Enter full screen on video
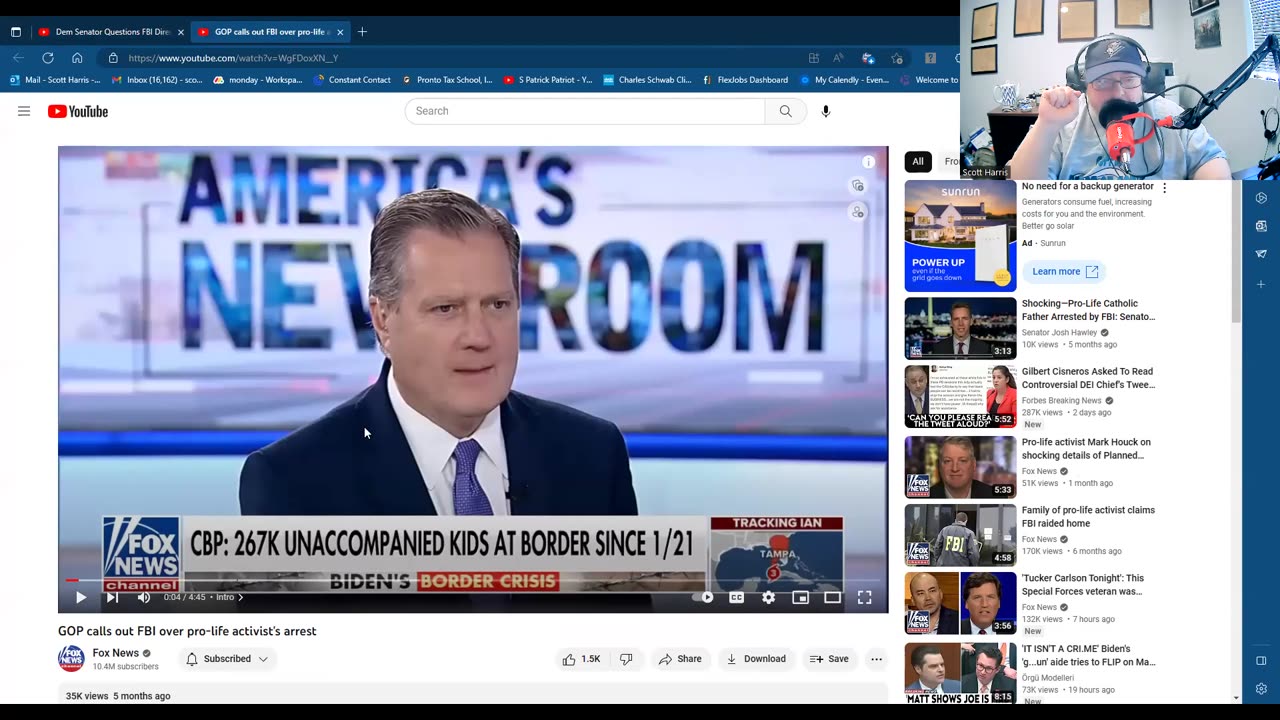Screen dimensions: 1280x720 (x=864, y=597)
